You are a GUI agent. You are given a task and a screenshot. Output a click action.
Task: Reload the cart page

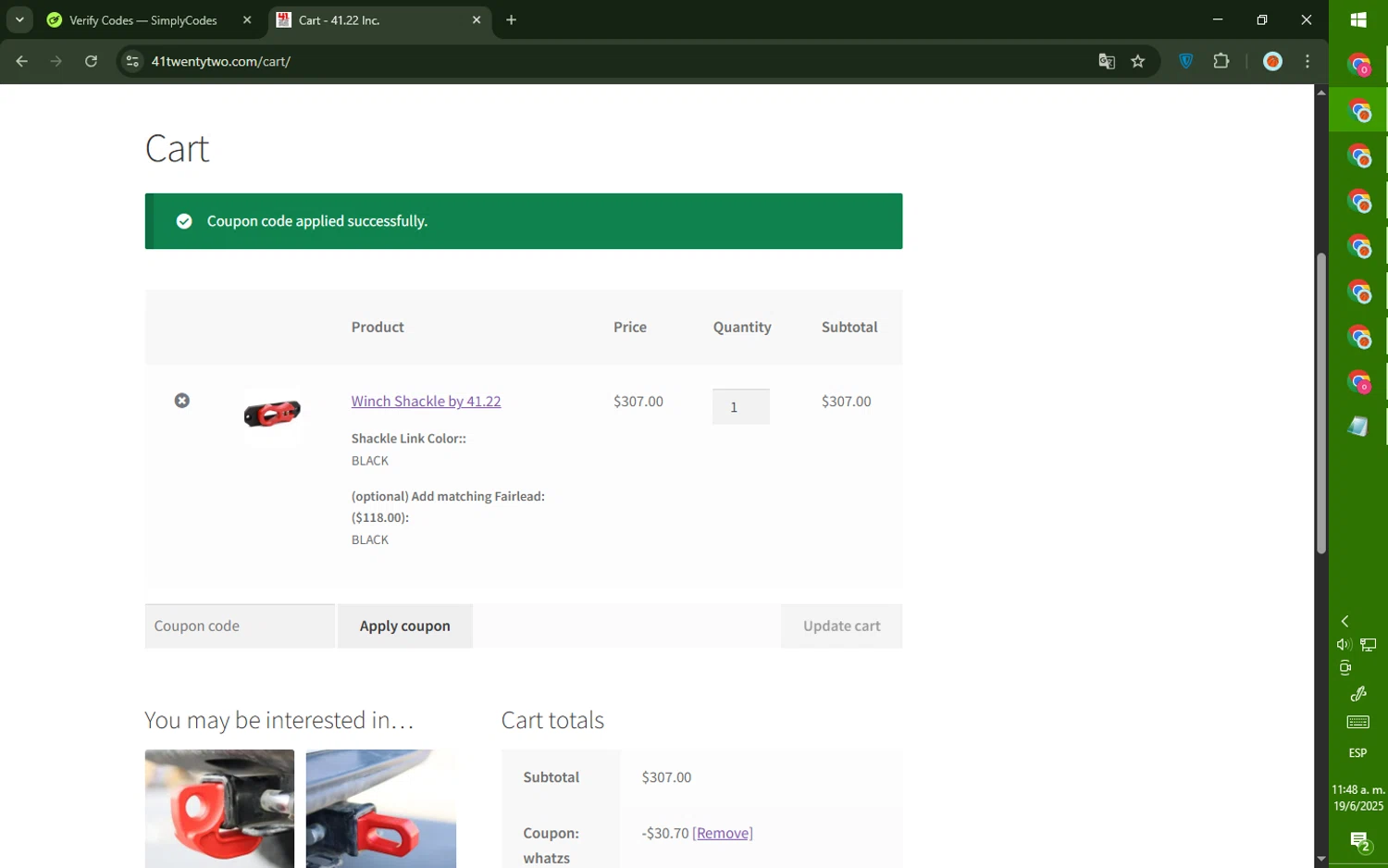tap(91, 62)
